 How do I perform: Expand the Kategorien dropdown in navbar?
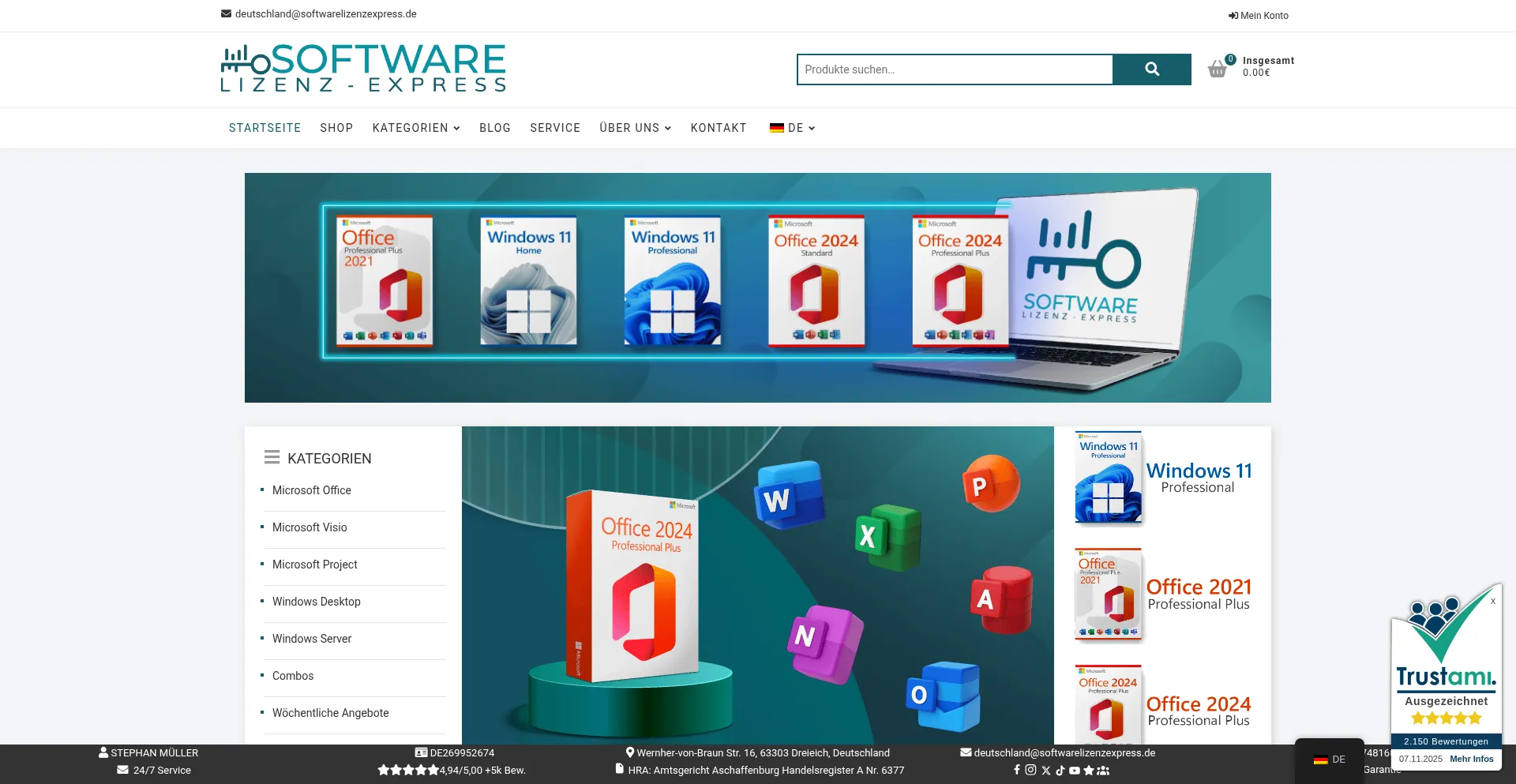(416, 128)
